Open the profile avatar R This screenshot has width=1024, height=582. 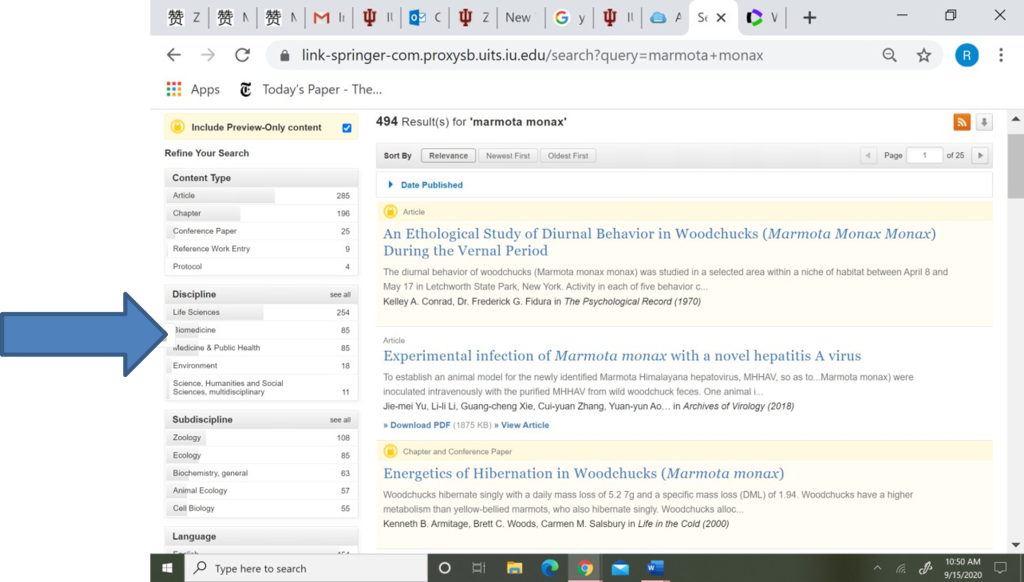click(x=967, y=56)
